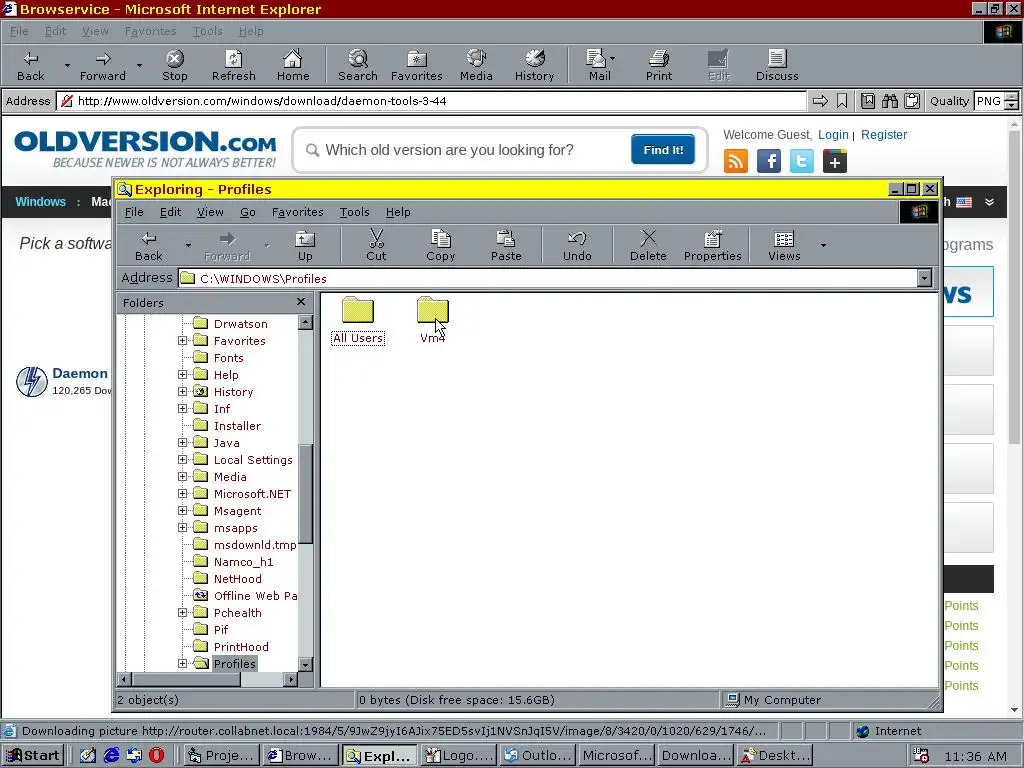Click the RSS feed icon on Oldversion
Viewport: 1024px width, 768px height.
click(735, 161)
